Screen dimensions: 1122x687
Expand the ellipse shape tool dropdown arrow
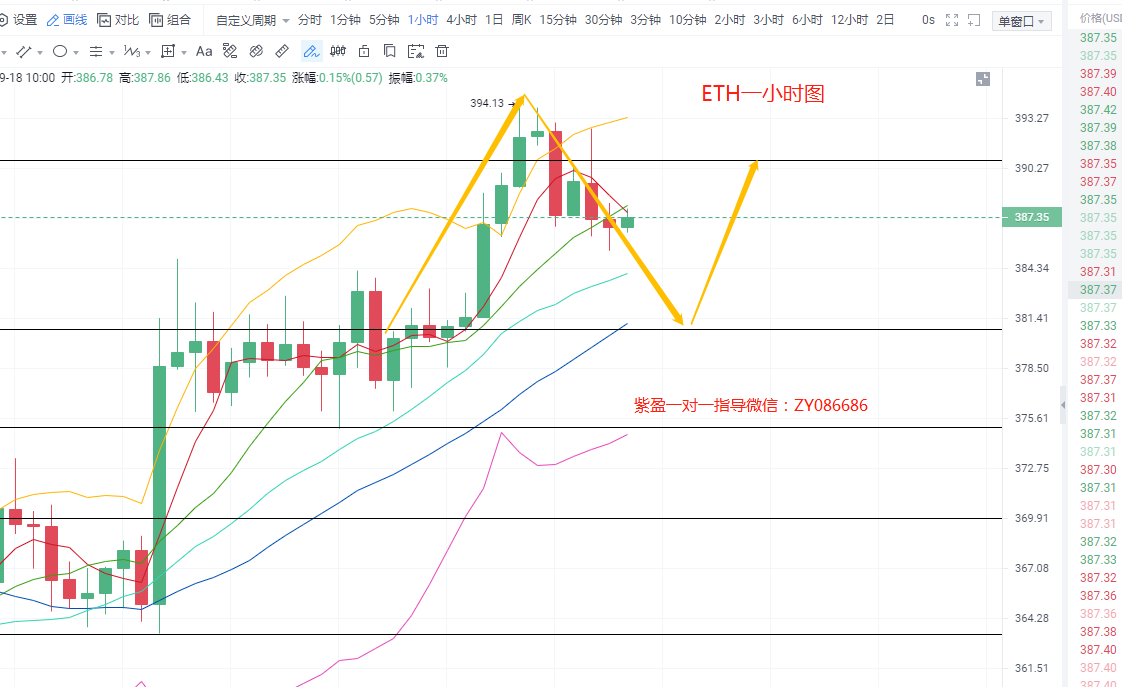point(74,52)
